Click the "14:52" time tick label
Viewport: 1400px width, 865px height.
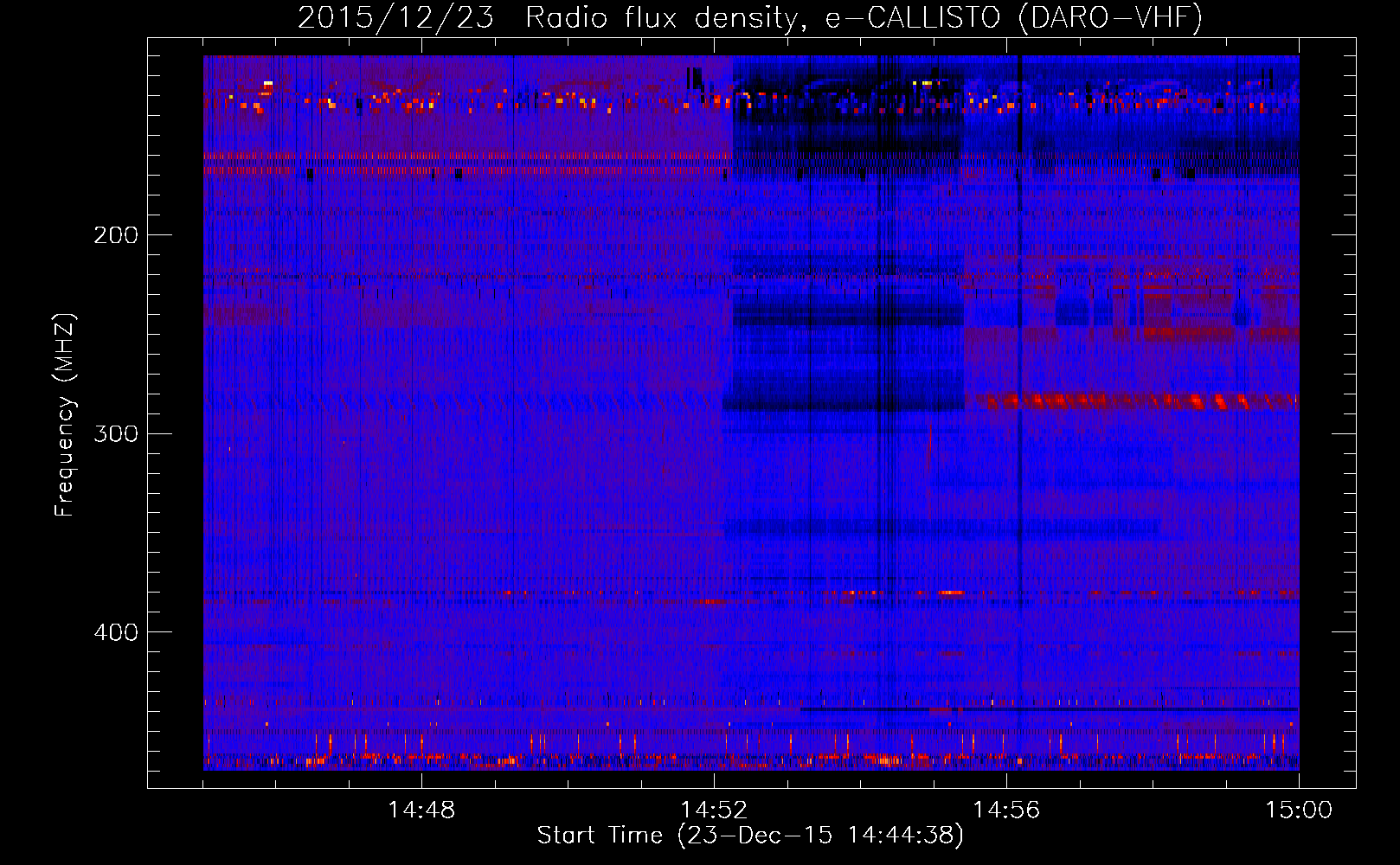pyautogui.click(x=714, y=811)
